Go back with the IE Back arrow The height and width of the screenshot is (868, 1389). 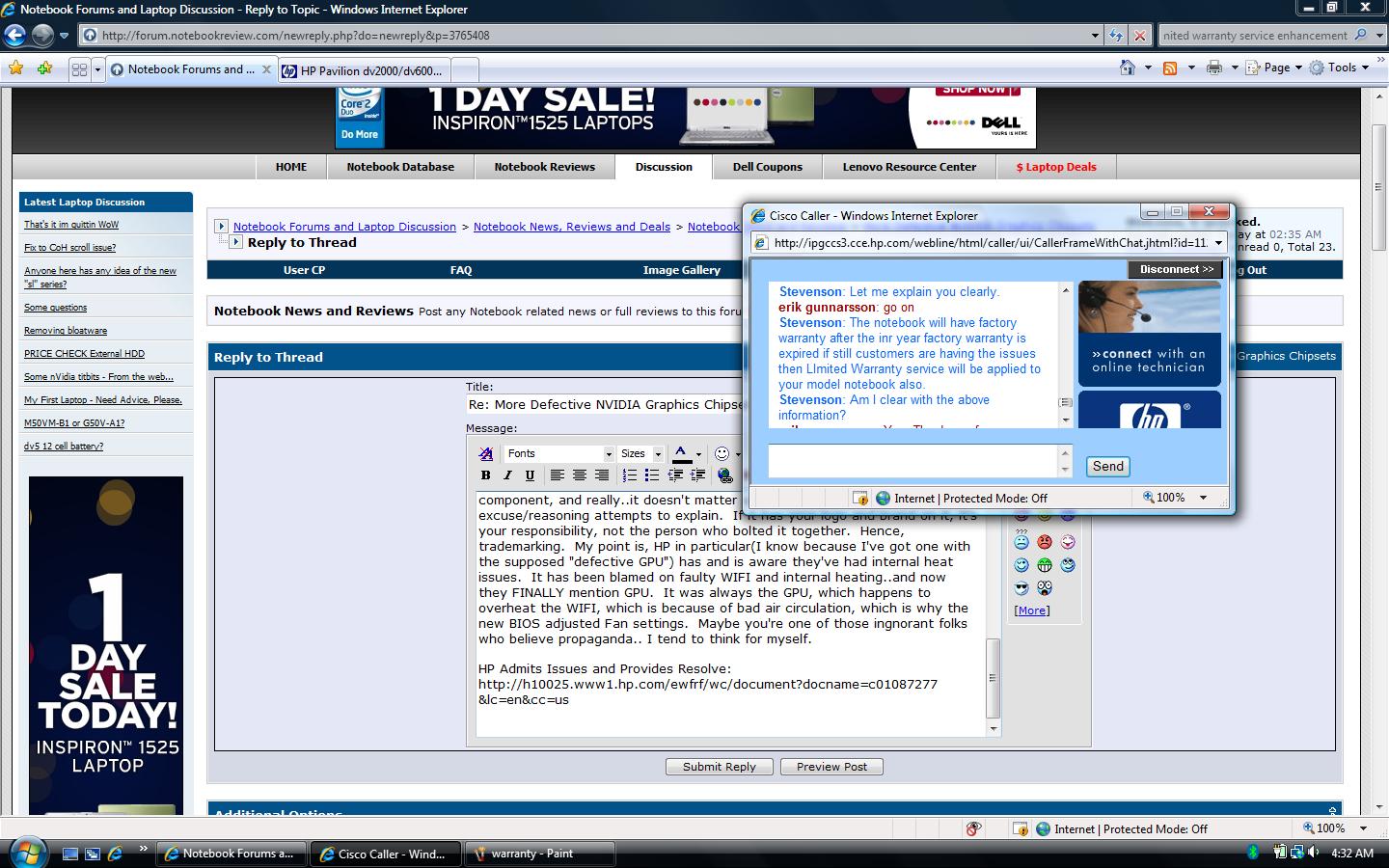pos(14,36)
